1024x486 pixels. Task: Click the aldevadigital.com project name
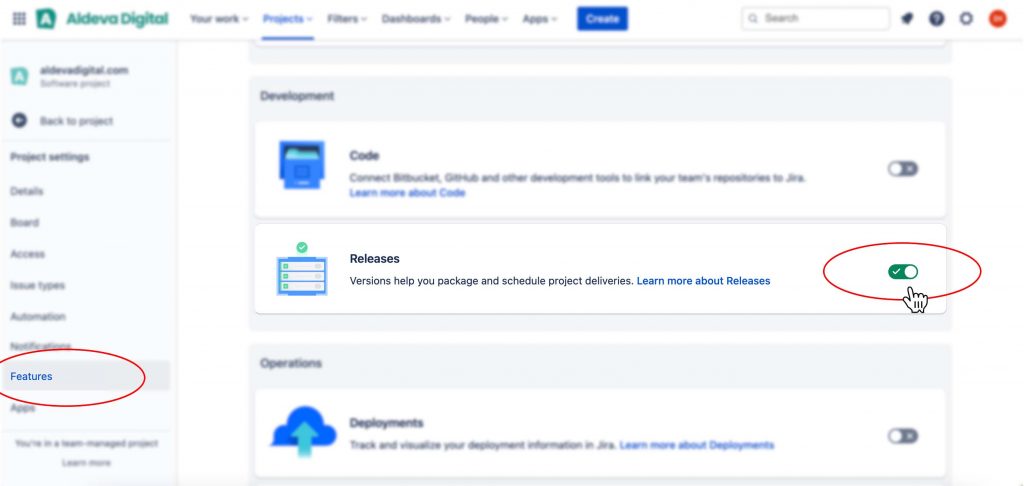84,70
